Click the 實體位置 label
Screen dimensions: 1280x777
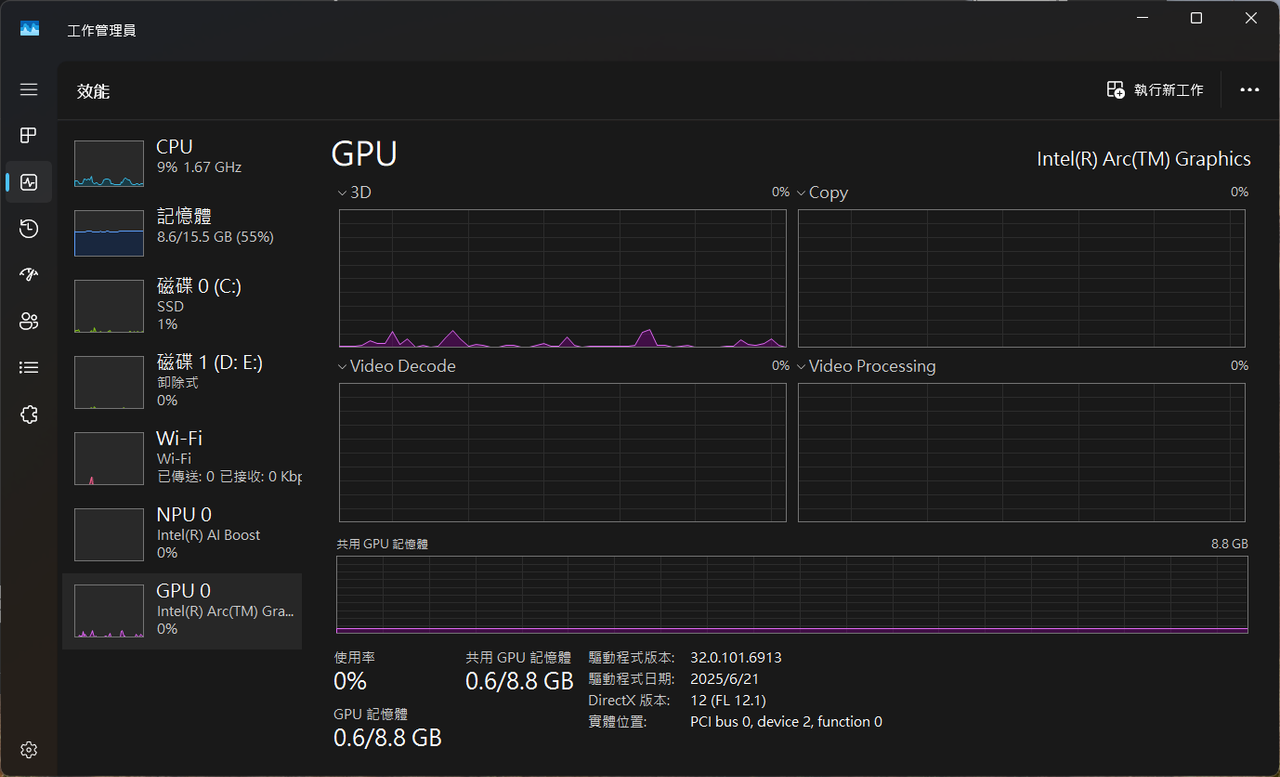point(617,721)
